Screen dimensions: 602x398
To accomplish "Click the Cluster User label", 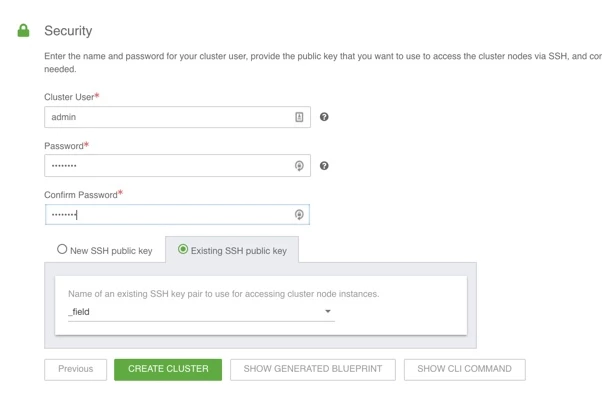I will point(69,97).
